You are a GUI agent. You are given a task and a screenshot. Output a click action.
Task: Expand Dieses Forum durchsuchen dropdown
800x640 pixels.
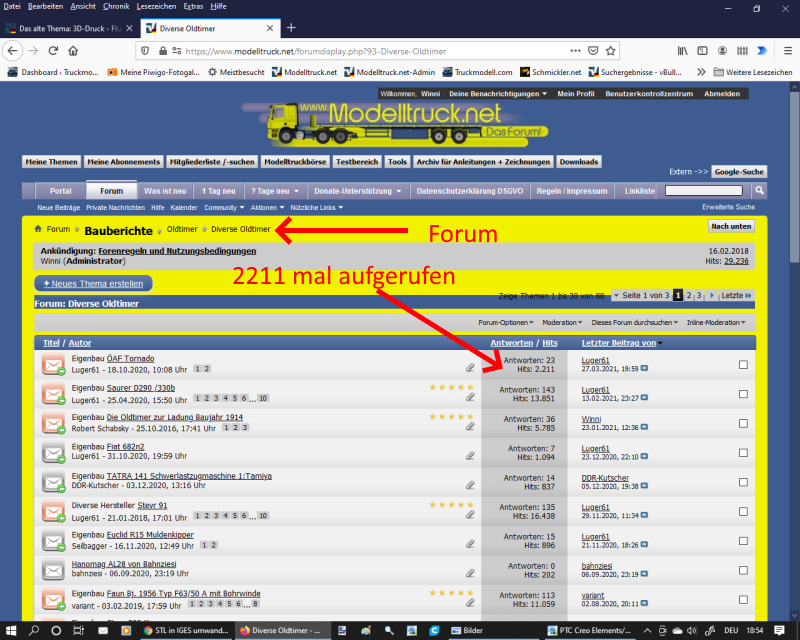pos(635,323)
